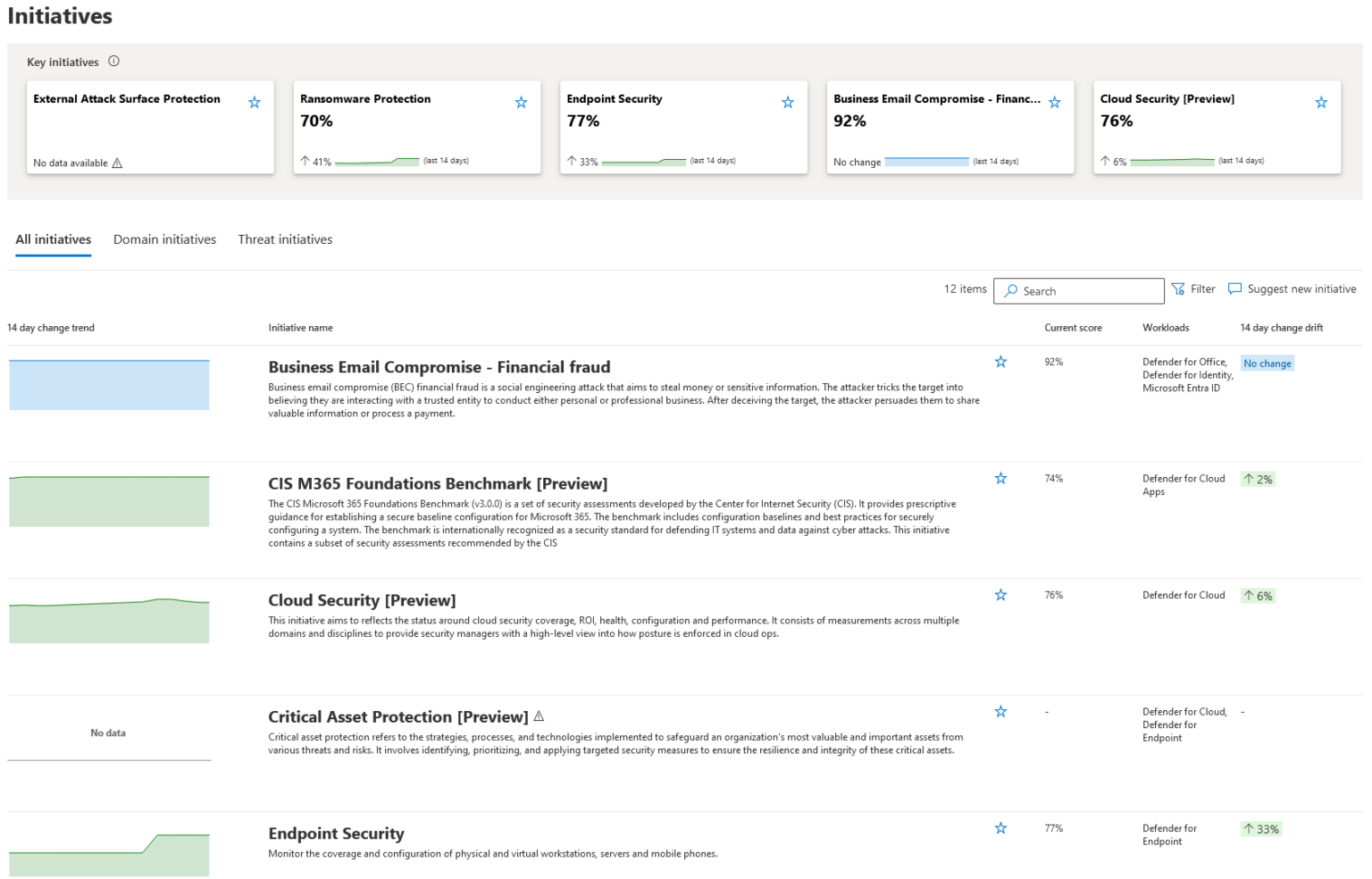The image size is (1372, 879).
Task: Open the Threat initiatives tab
Action: [x=285, y=239]
